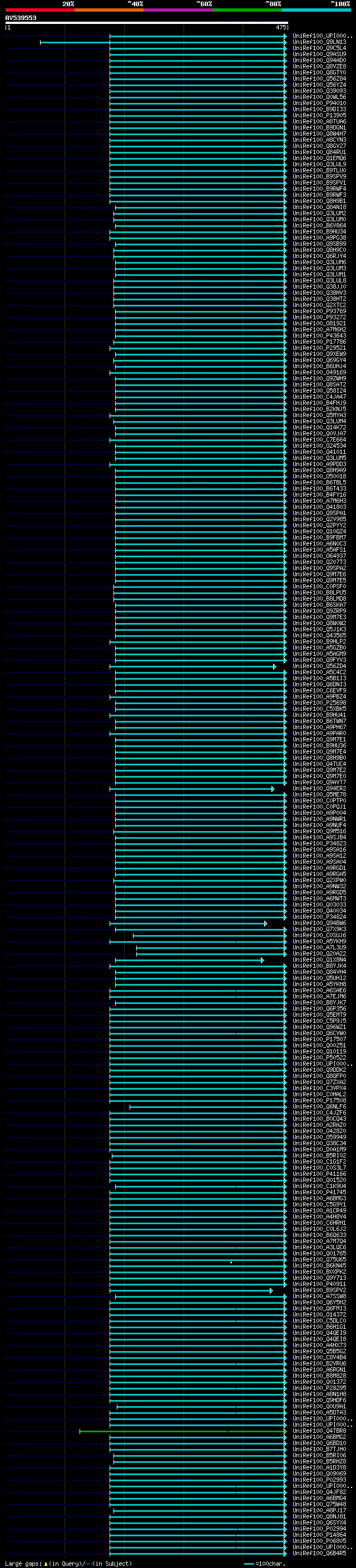
Task: Select the label UniRef100_P94010
Action: [x=319, y=103]
